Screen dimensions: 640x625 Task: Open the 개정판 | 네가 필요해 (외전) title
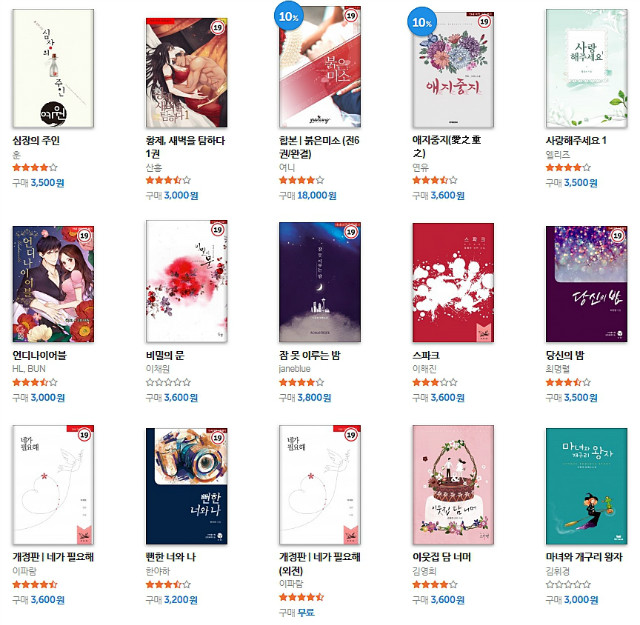pos(320,563)
